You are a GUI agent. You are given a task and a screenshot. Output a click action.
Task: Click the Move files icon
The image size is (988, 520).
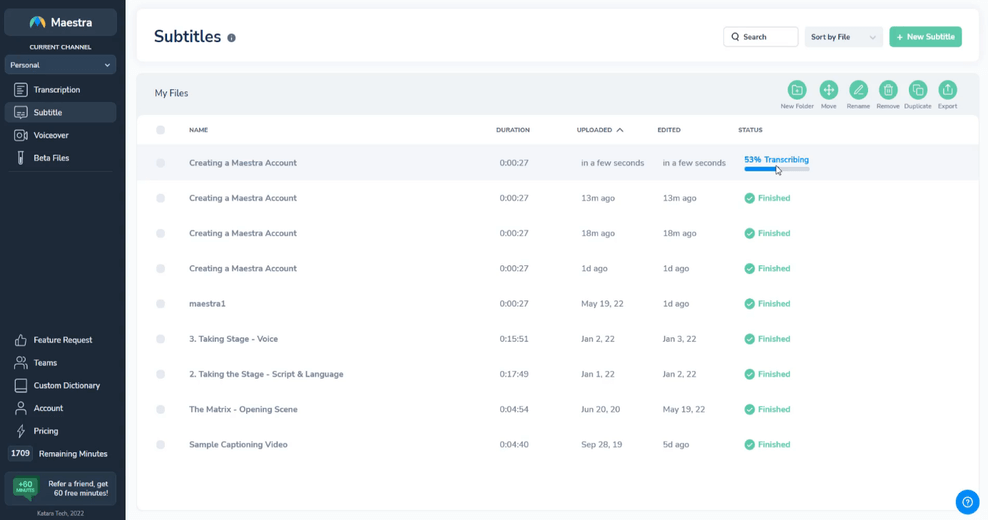[x=829, y=90]
